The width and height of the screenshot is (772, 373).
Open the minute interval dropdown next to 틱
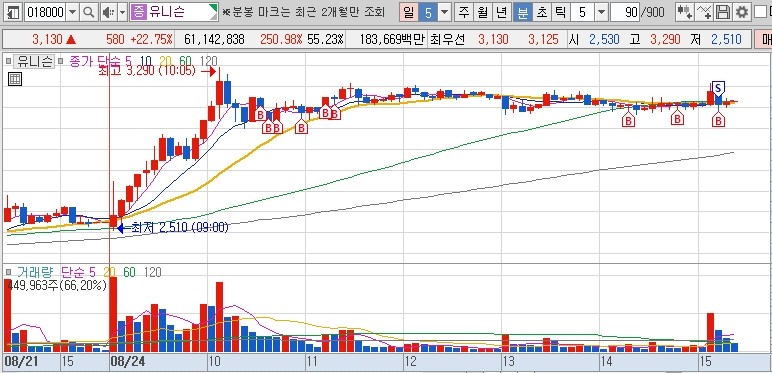(601, 13)
